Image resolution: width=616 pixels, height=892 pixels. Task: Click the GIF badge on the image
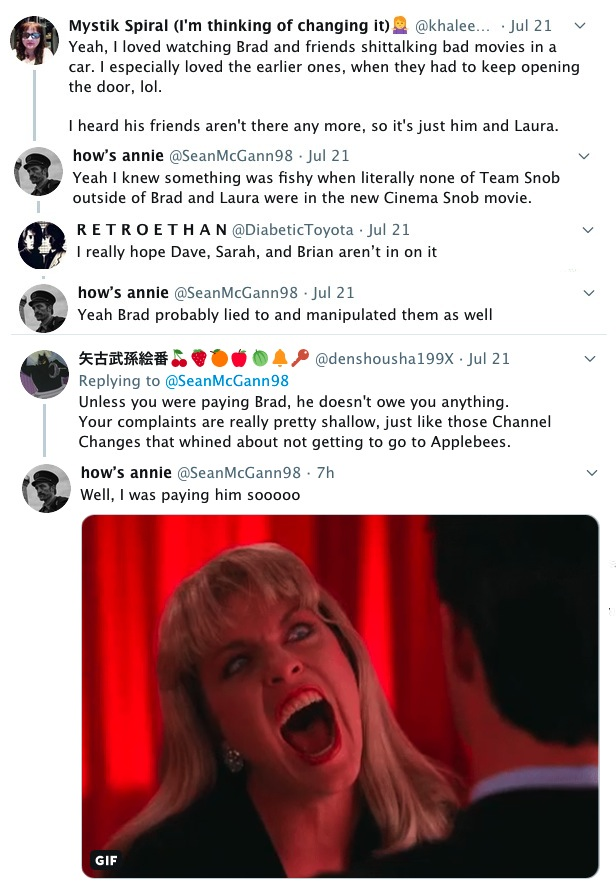(106, 860)
